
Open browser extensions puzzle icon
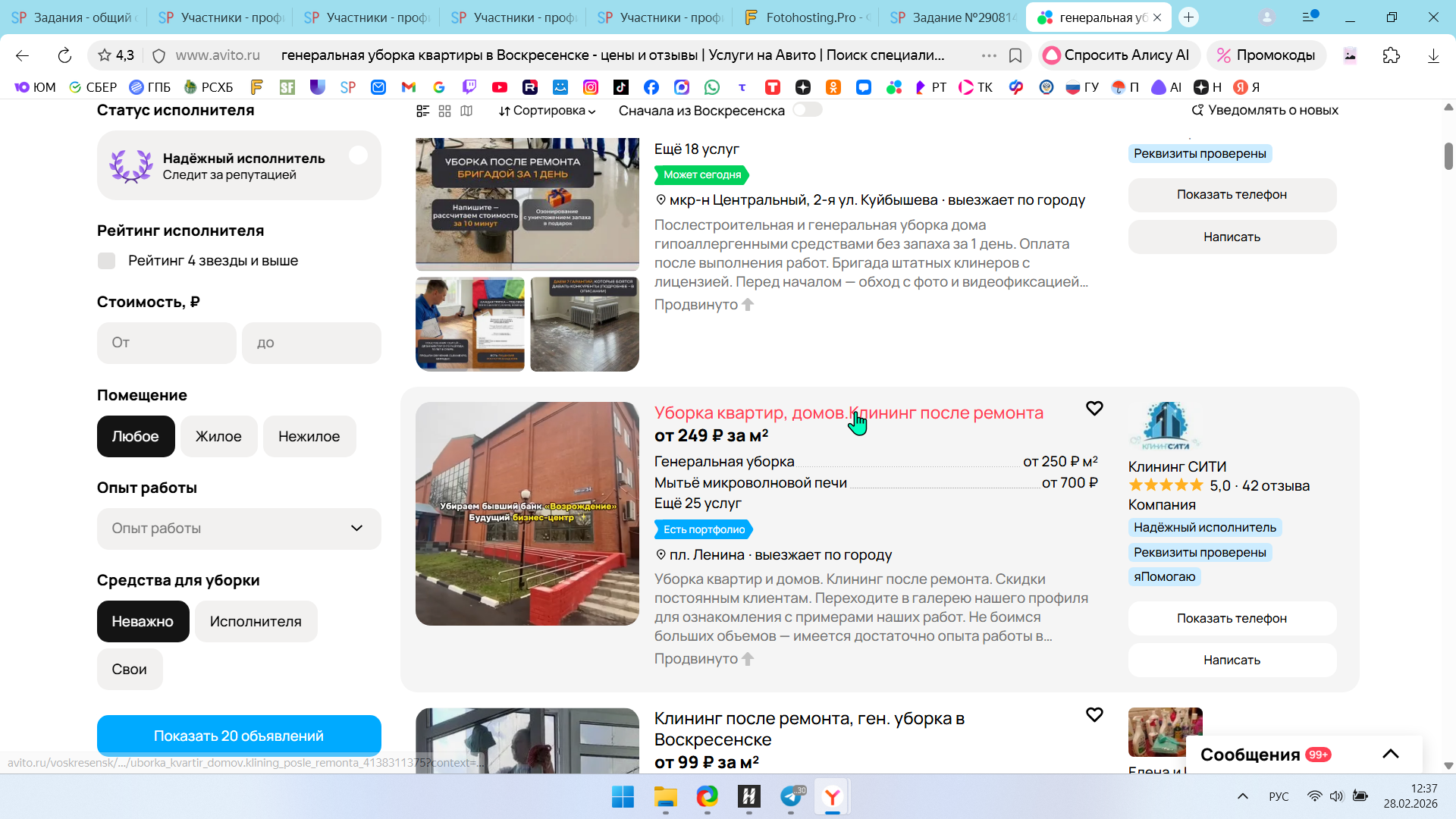coord(1391,55)
